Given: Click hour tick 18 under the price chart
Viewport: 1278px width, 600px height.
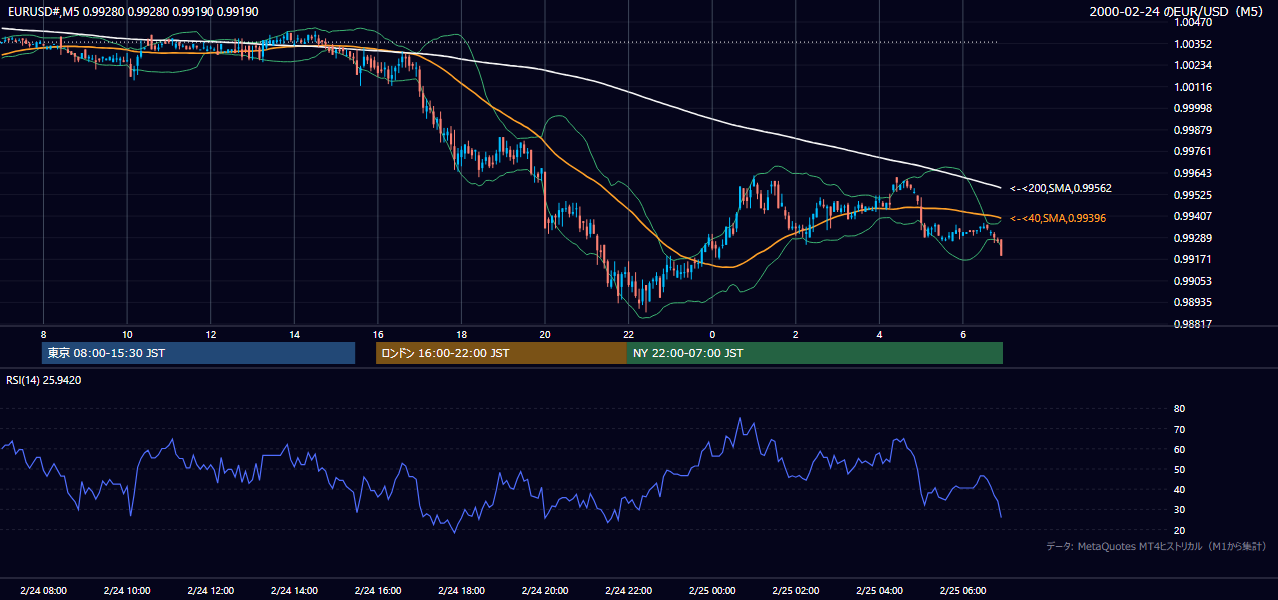Looking at the screenshot, I should click(x=461, y=334).
